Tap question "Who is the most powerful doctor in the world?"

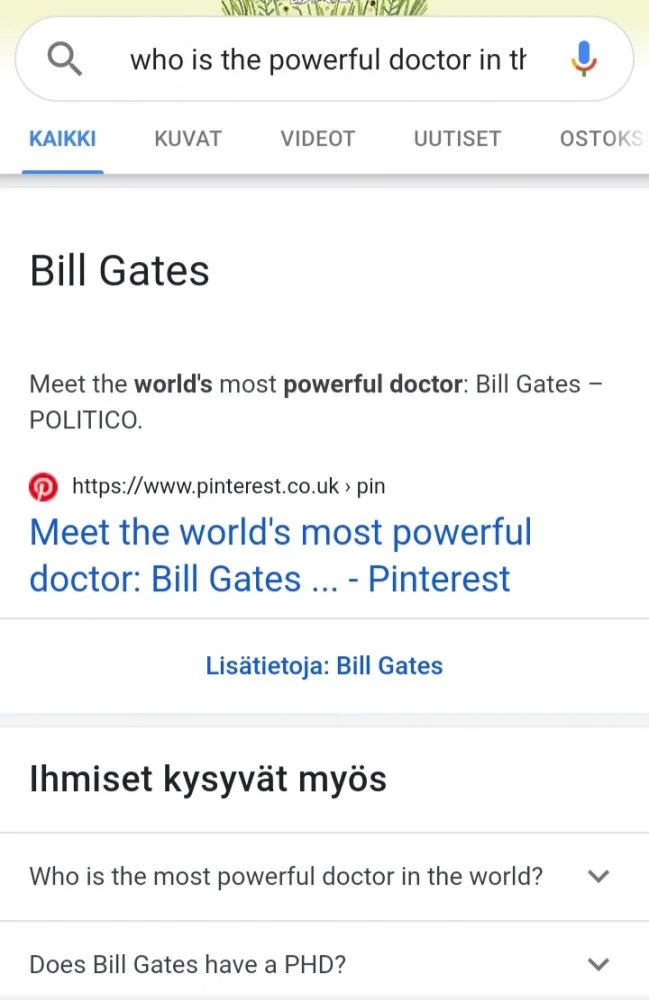click(286, 877)
